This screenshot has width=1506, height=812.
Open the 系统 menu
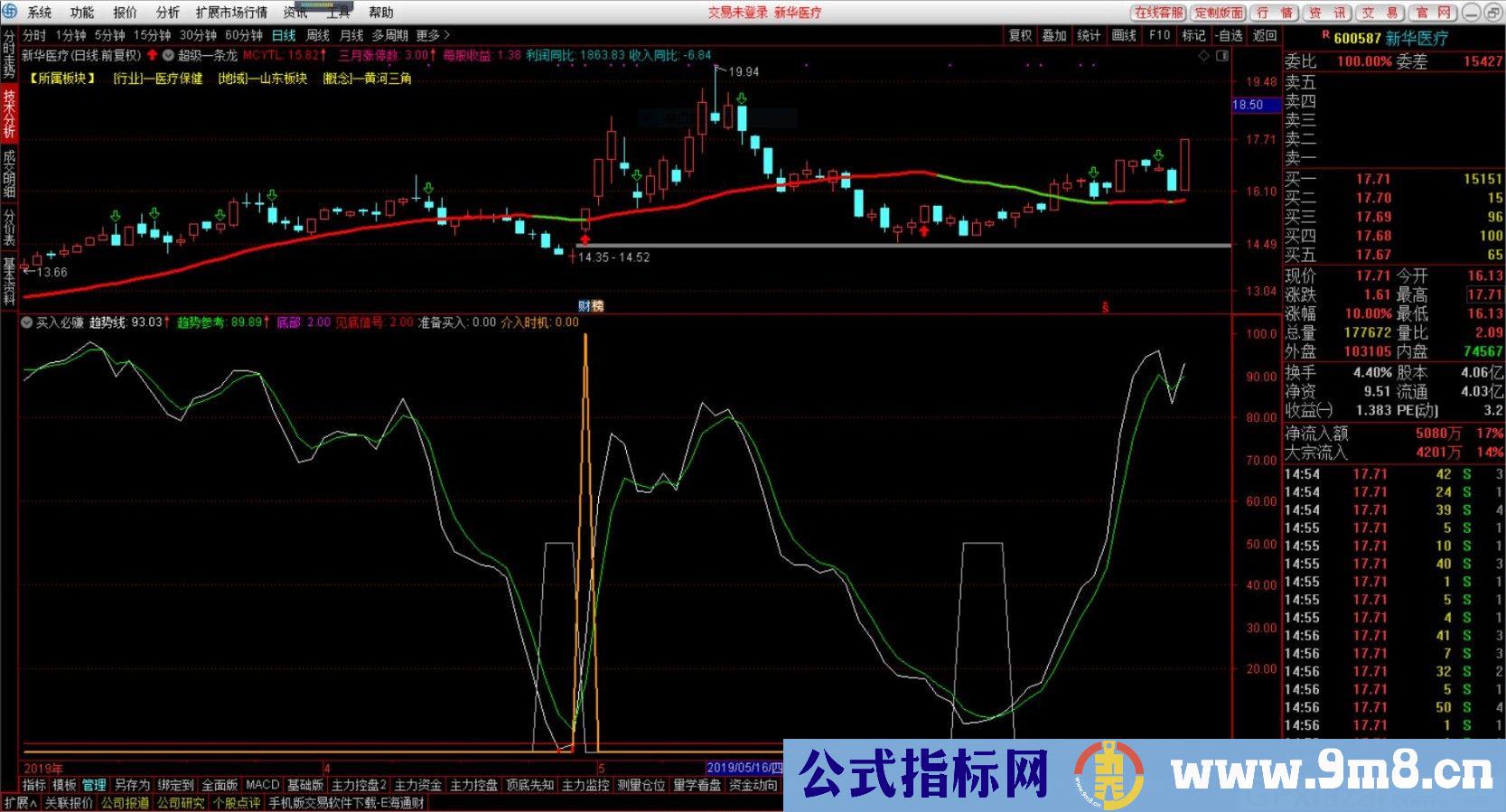click(x=40, y=13)
